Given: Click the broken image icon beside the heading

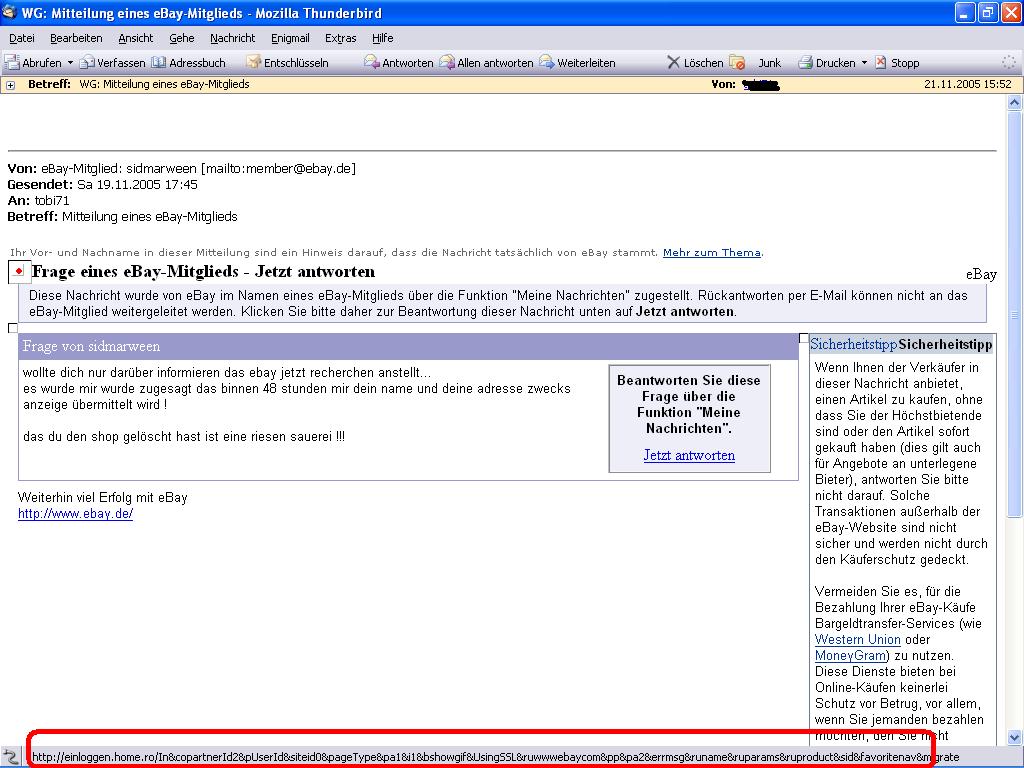Looking at the screenshot, I should pyautogui.click(x=19, y=272).
